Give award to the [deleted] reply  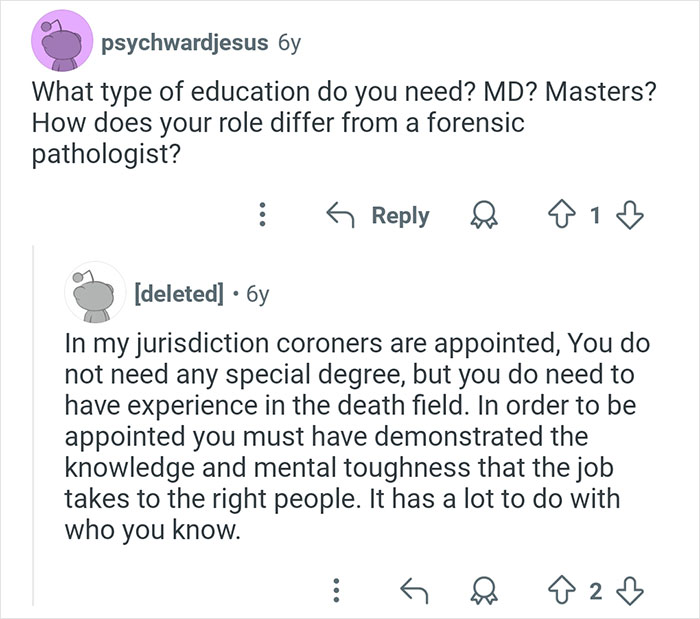(486, 591)
